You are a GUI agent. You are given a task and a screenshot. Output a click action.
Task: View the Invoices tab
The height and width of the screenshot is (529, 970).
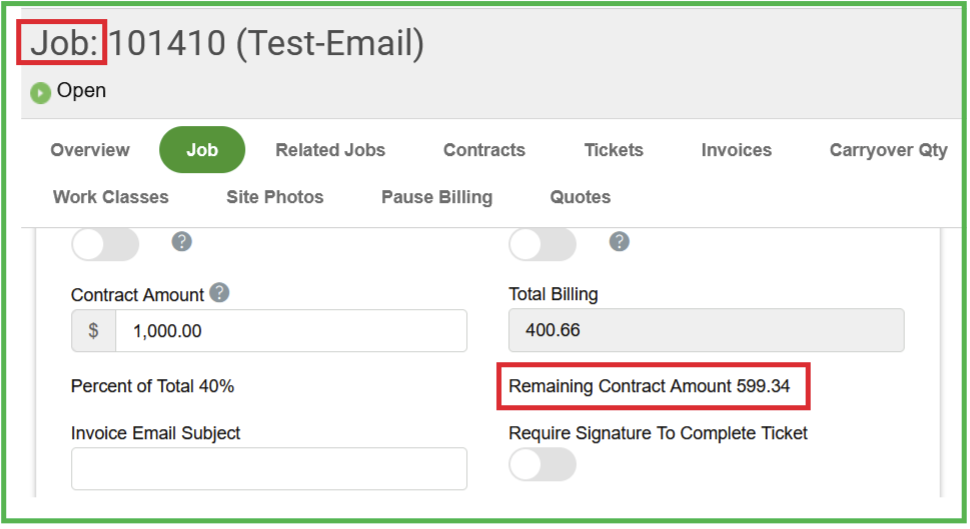point(736,150)
